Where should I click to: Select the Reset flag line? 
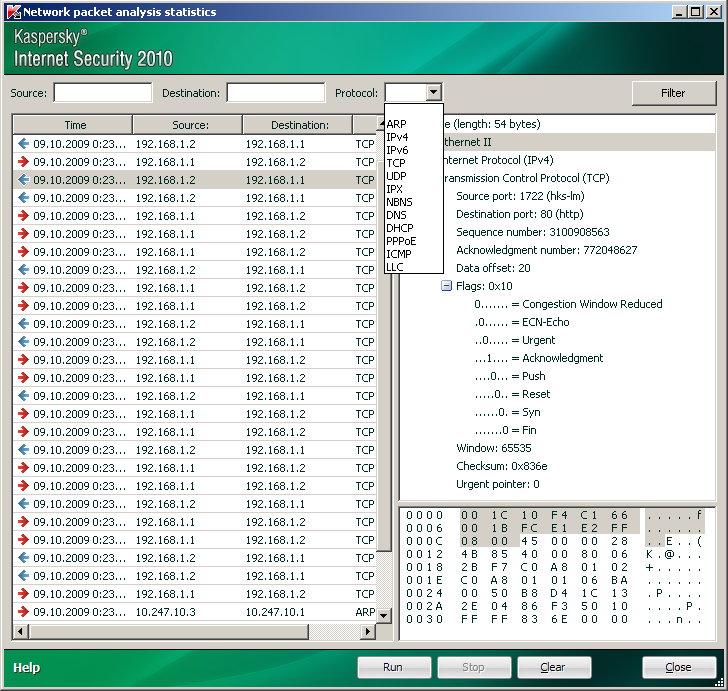[x=512, y=394]
